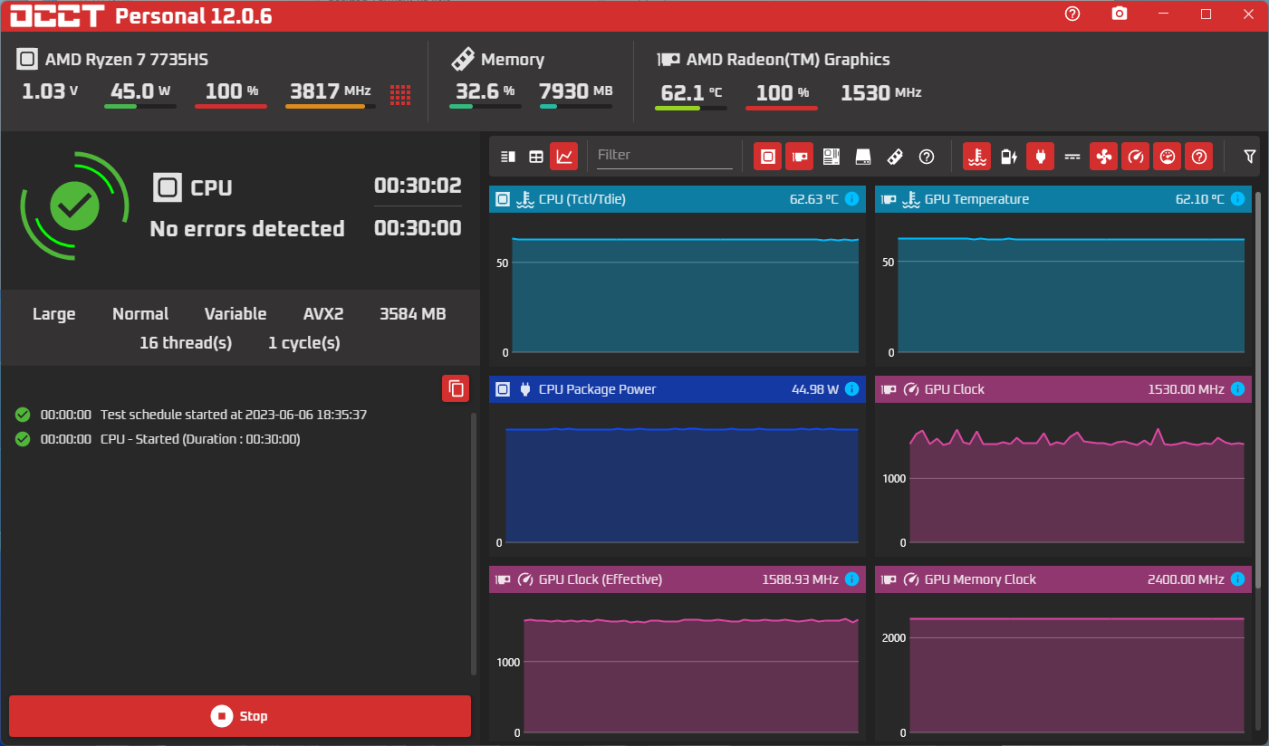Screen dimensions: 1269x746
Task: Open help from the title bar question mark
Action: [x=1072, y=14]
